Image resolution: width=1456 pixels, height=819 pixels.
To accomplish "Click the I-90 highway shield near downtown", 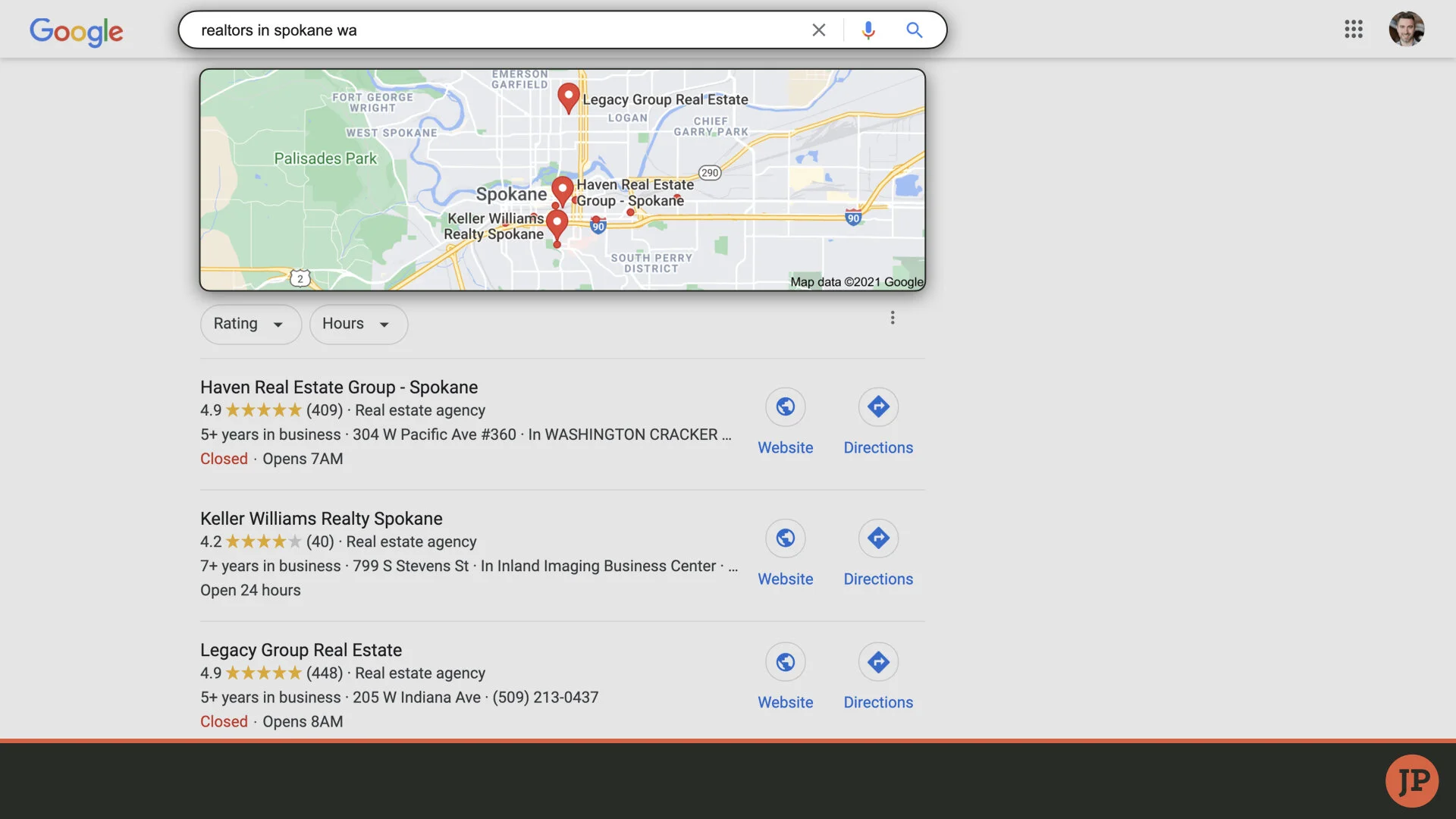I will 598,226.
